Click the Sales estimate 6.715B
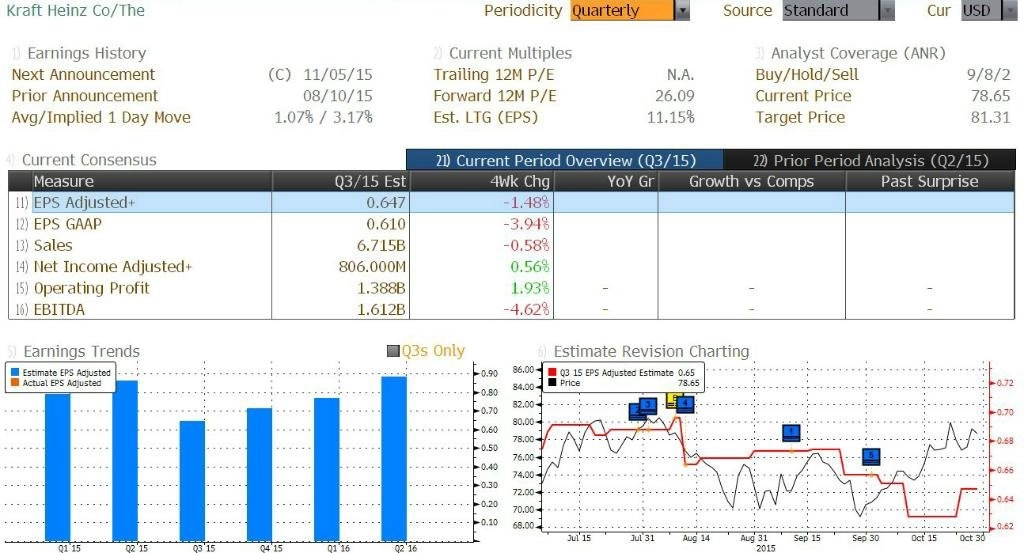 point(381,245)
